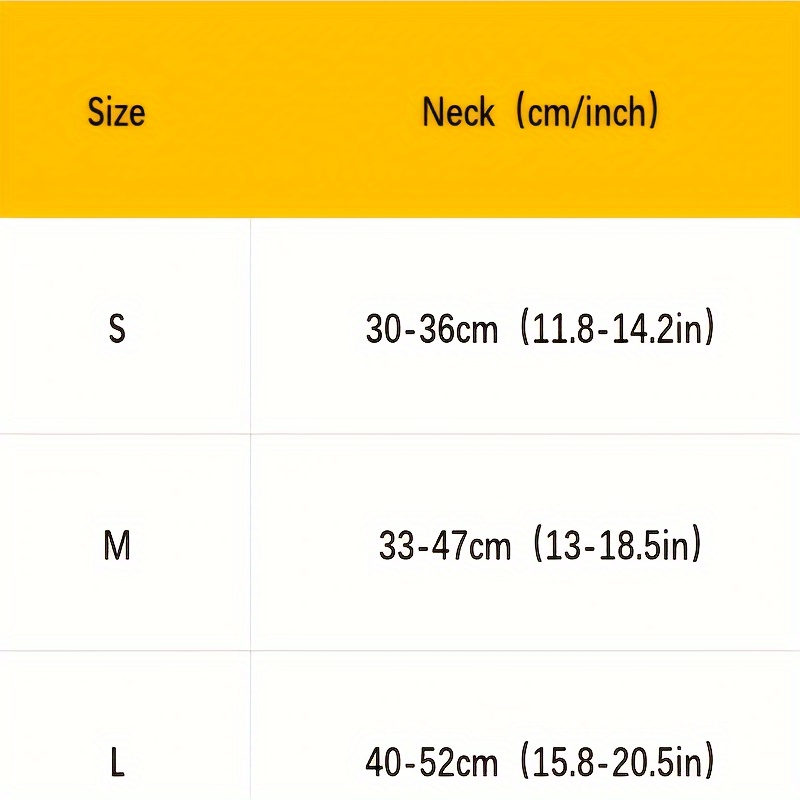800x800 pixels.
Task: Click the "33-47cm" neck value
Action: tap(444, 546)
